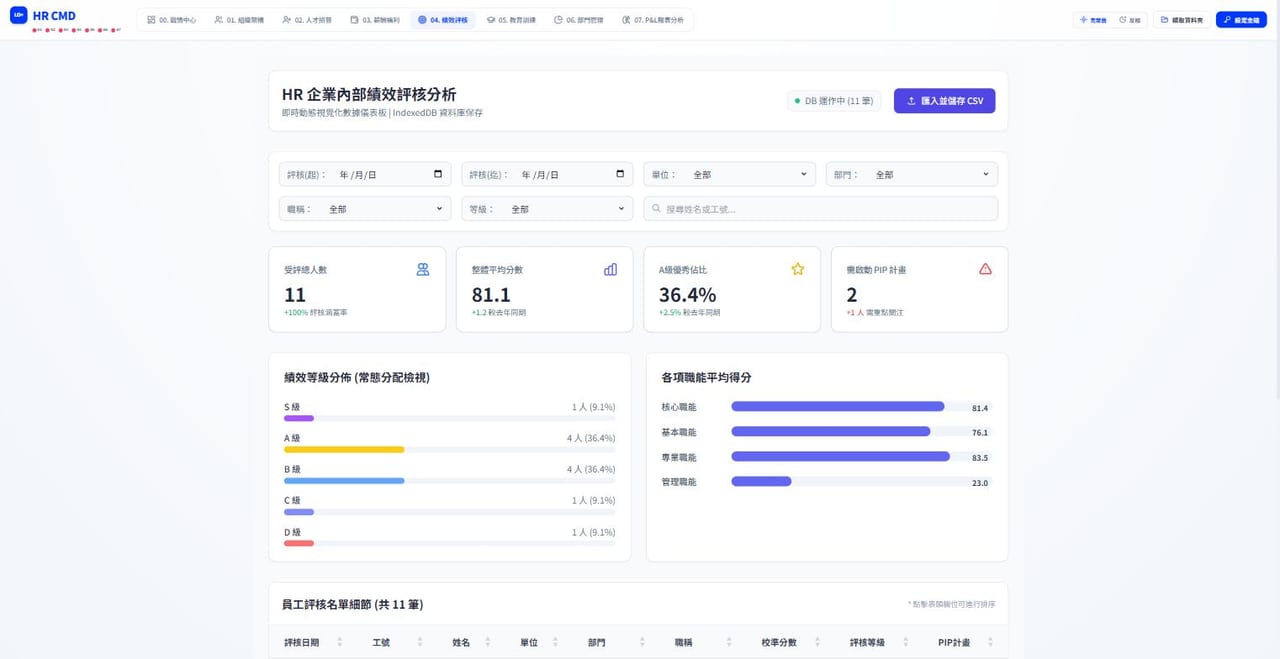Open the 部門 filter dropdown

(x=911, y=174)
